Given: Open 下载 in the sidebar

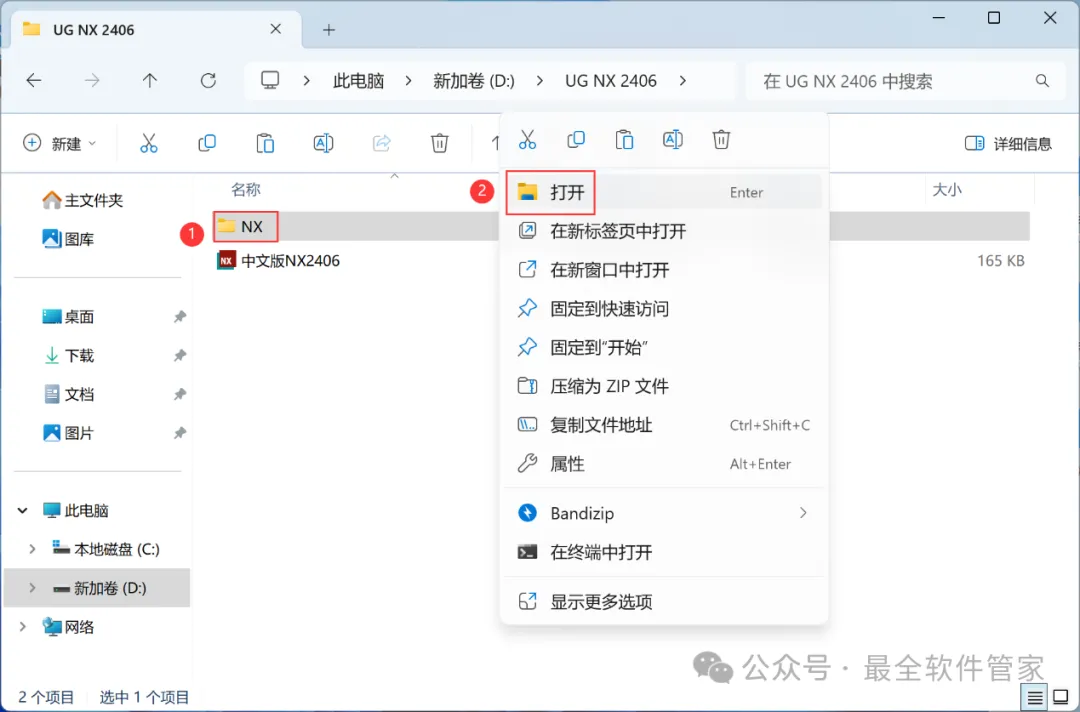Looking at the screenshot, I should click(68, 355).
